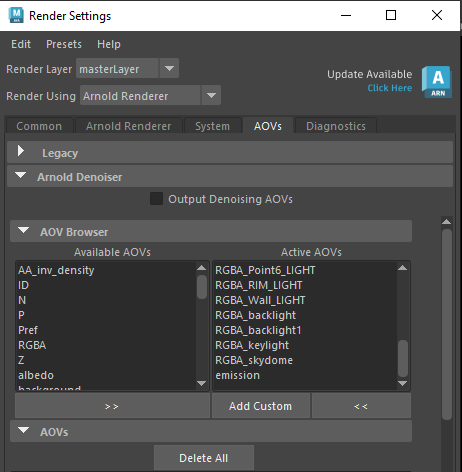Switch to the Arnold Renderer tab
Screen dimensions: 462x472
click(129, 126)
